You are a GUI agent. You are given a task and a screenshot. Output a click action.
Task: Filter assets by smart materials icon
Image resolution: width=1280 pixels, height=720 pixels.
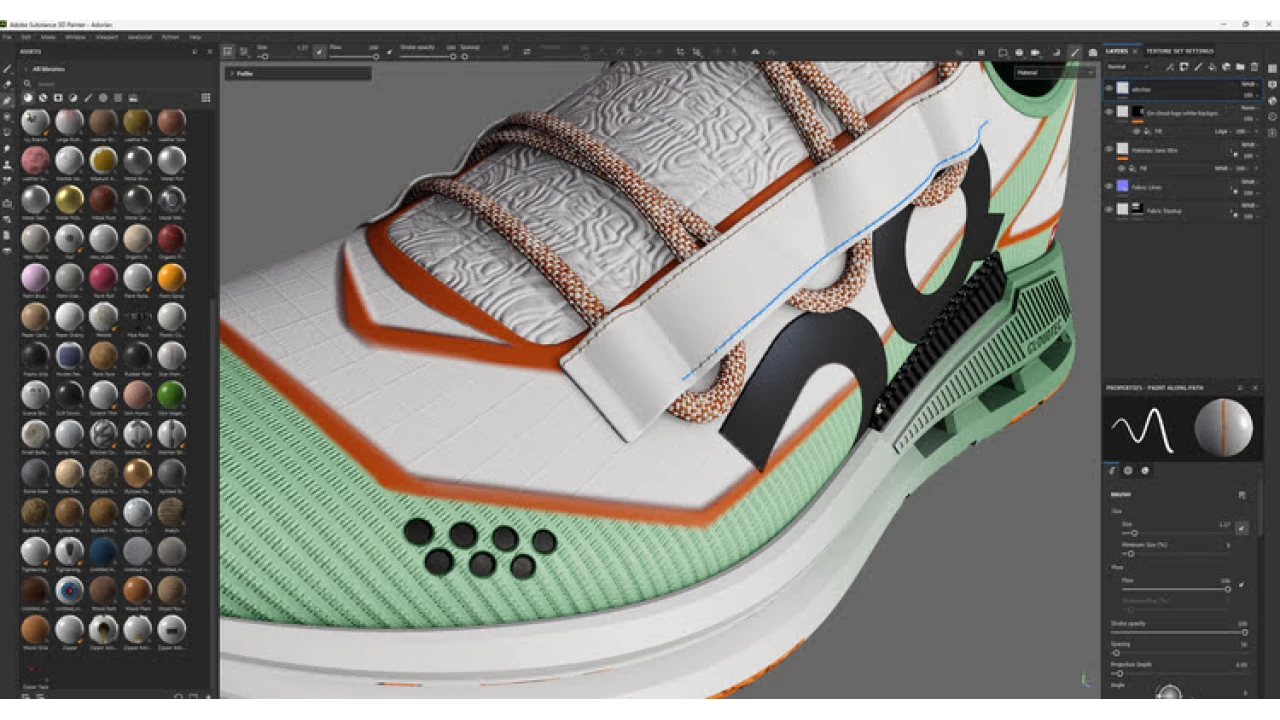coord(43,98)
